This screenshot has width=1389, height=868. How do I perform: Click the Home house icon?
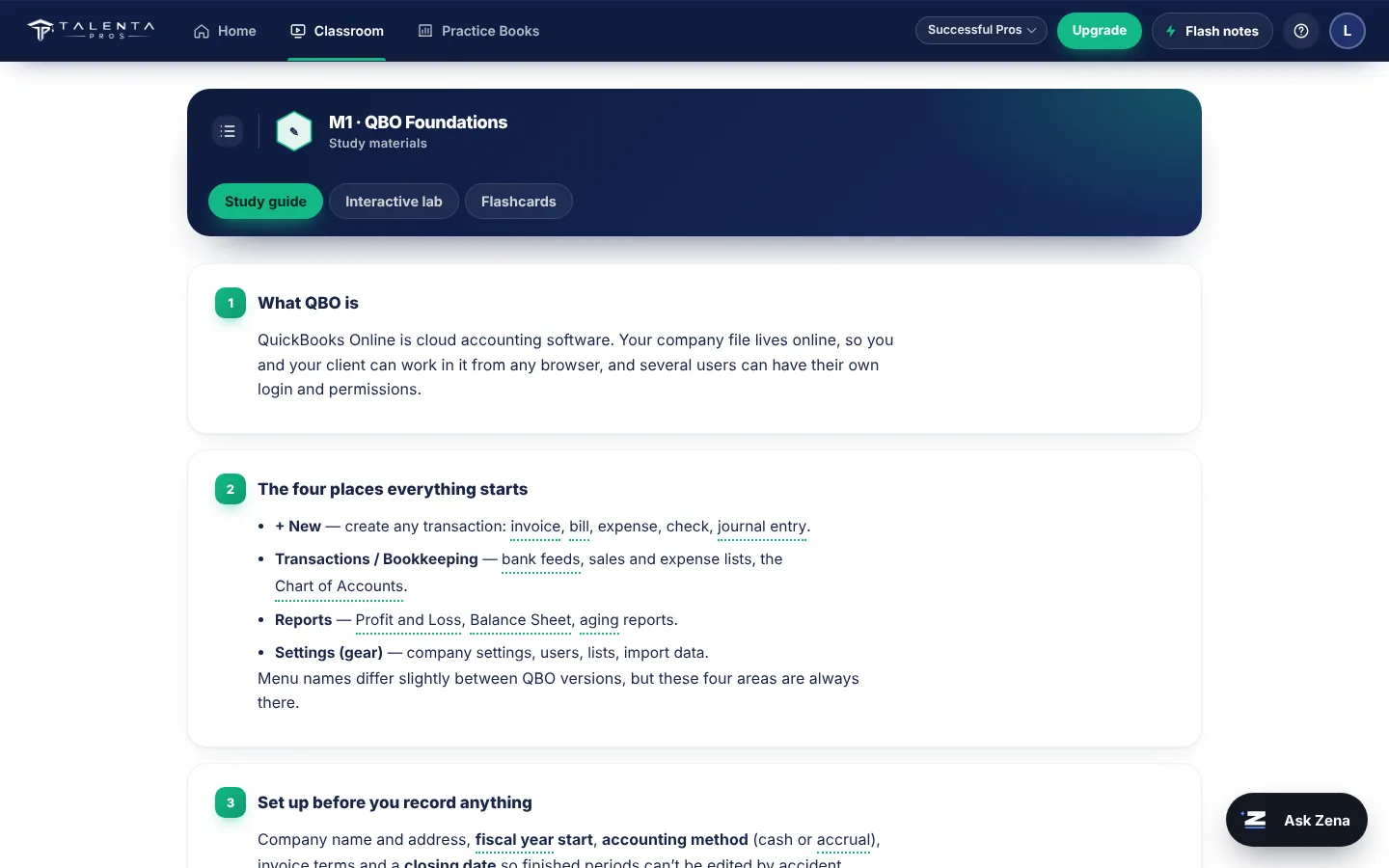pyautogui.click(x=202, y=31)
